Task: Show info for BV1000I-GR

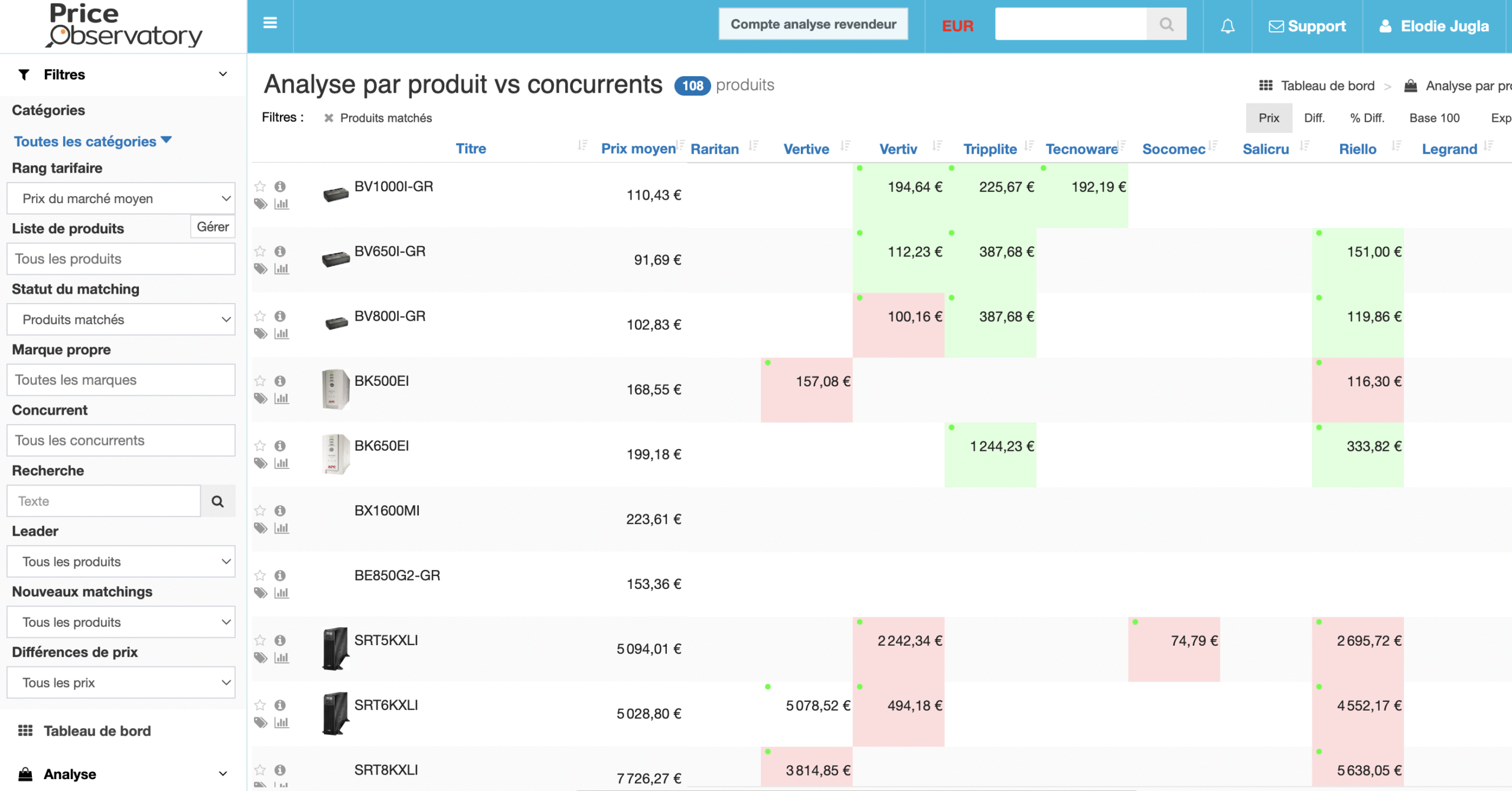Action: click(281, 187)
